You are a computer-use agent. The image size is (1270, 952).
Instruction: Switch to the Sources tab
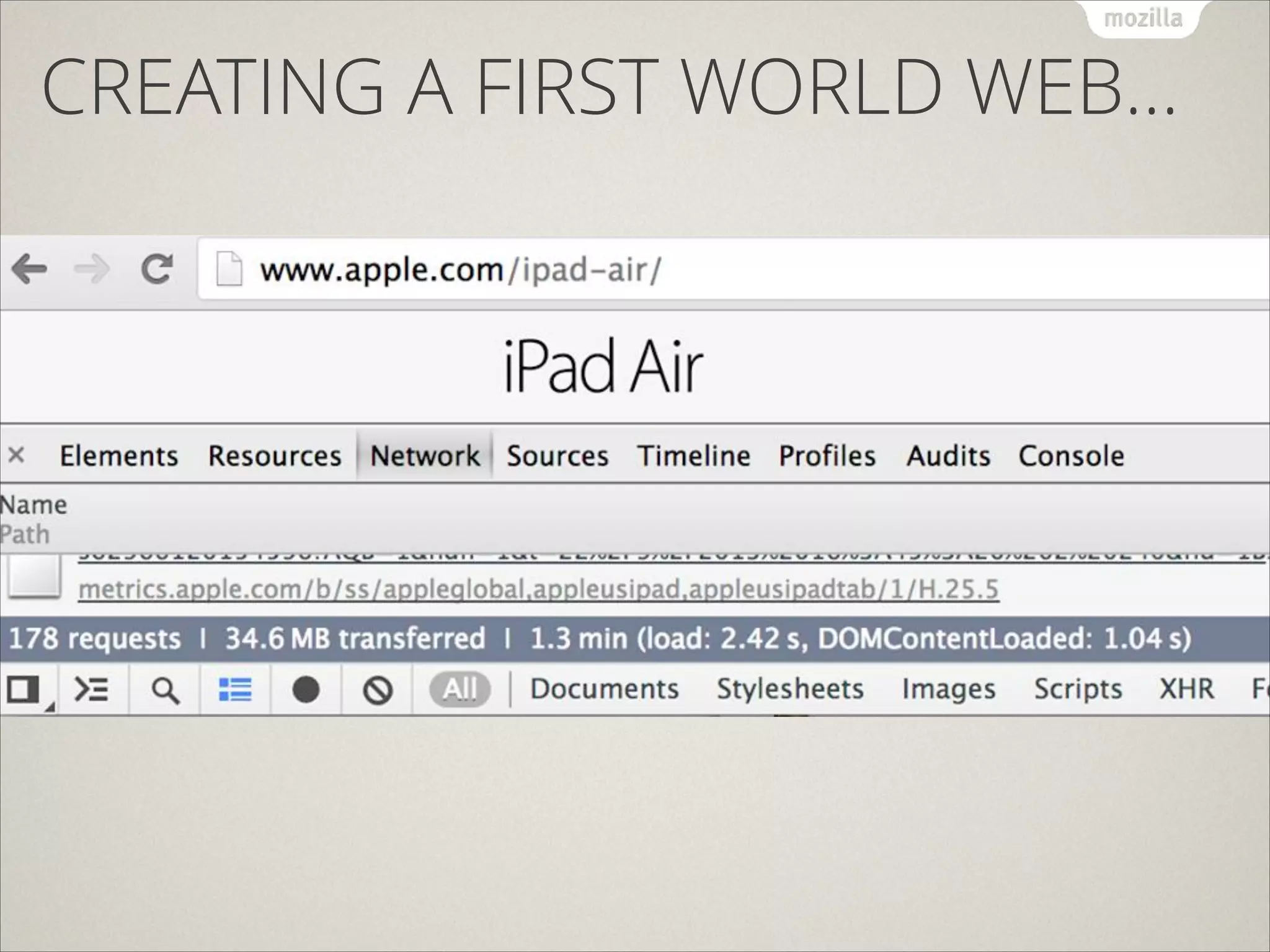click(x=557, y=456)
